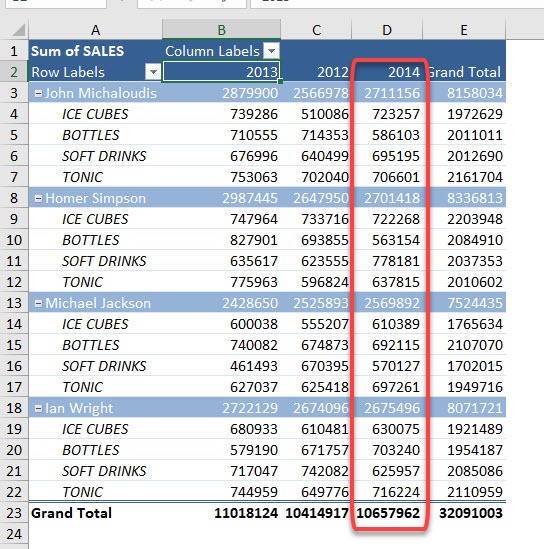Collapse the Michael Jackson group
This screenshot has height=549, width=544.
[x=38, y=304]
